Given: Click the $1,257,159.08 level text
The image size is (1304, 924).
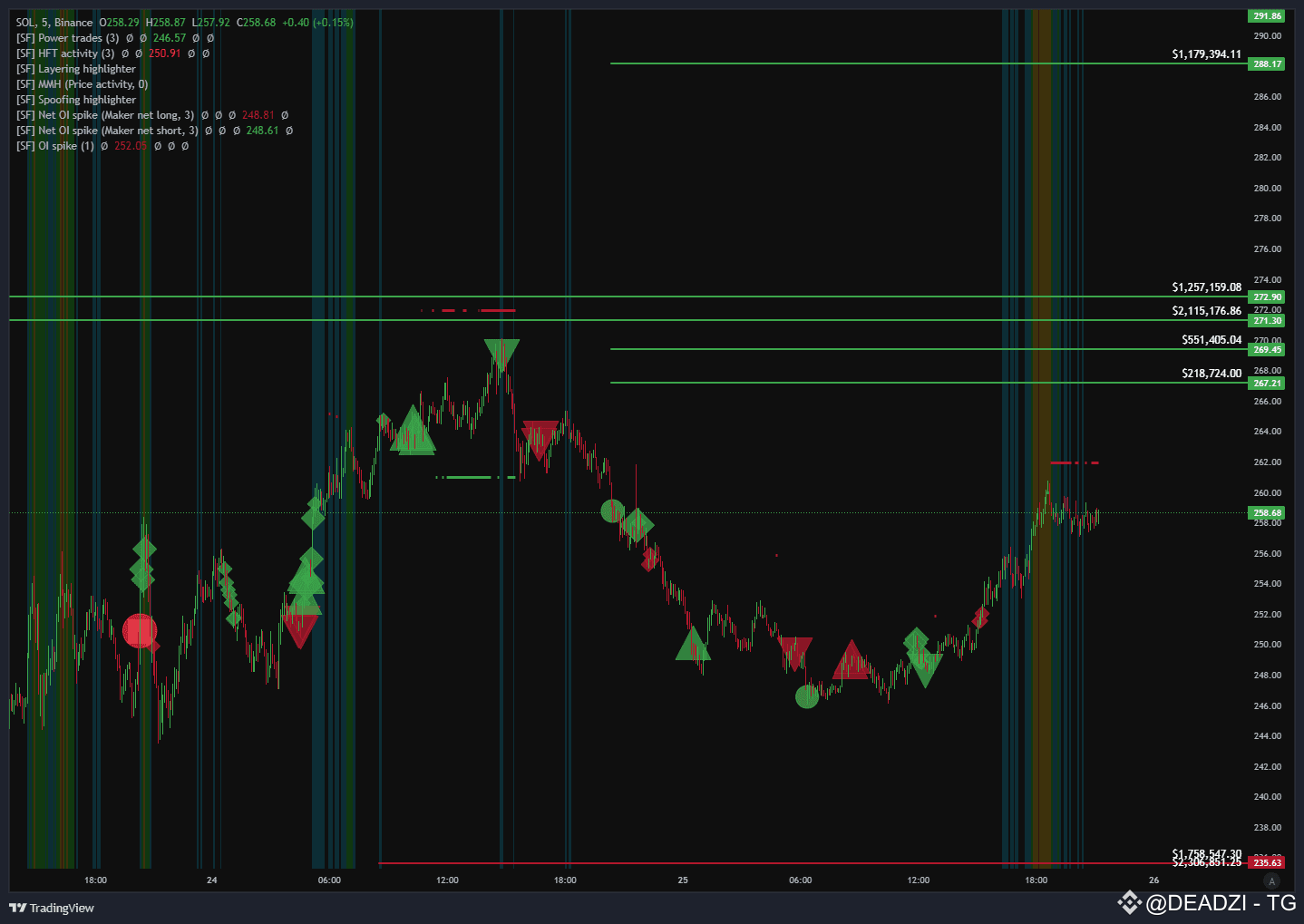Looking at the screenshot, I should pyautogui.click(x=1206, y=287).
